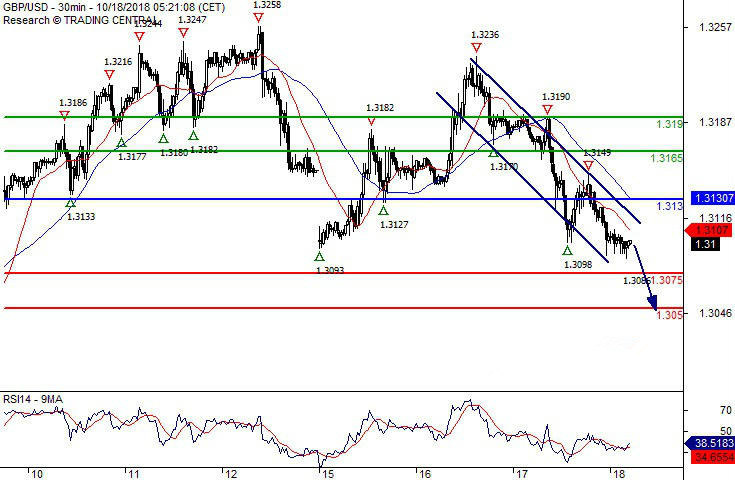Click the 1.3187 price axis value
The image size is (735, 480).
click(x=715, y=122)
